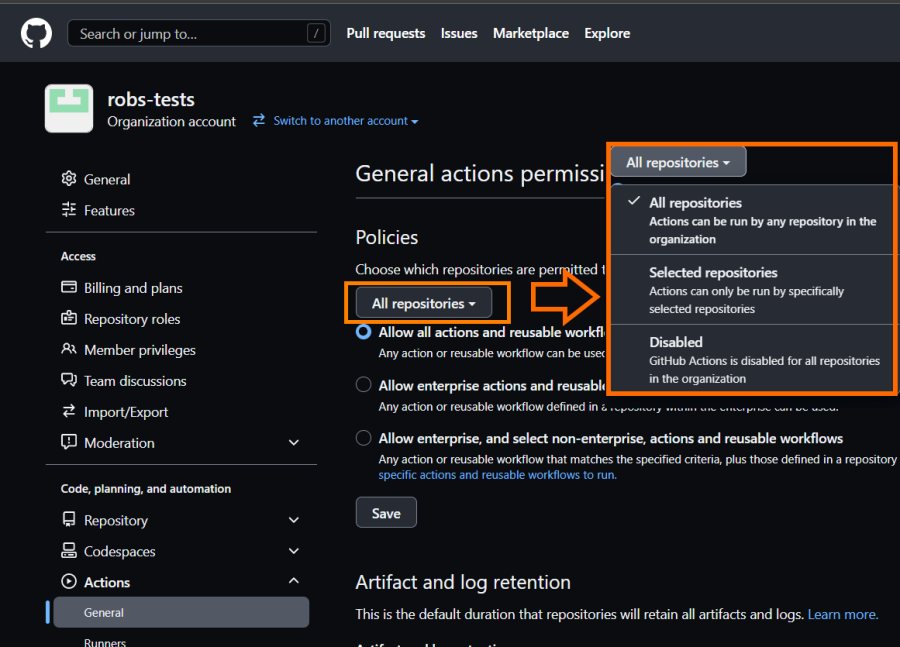This screenshot has height=647, width=900.
Task: Open the All repositories policy dropdown
Action: pos(424,303)
